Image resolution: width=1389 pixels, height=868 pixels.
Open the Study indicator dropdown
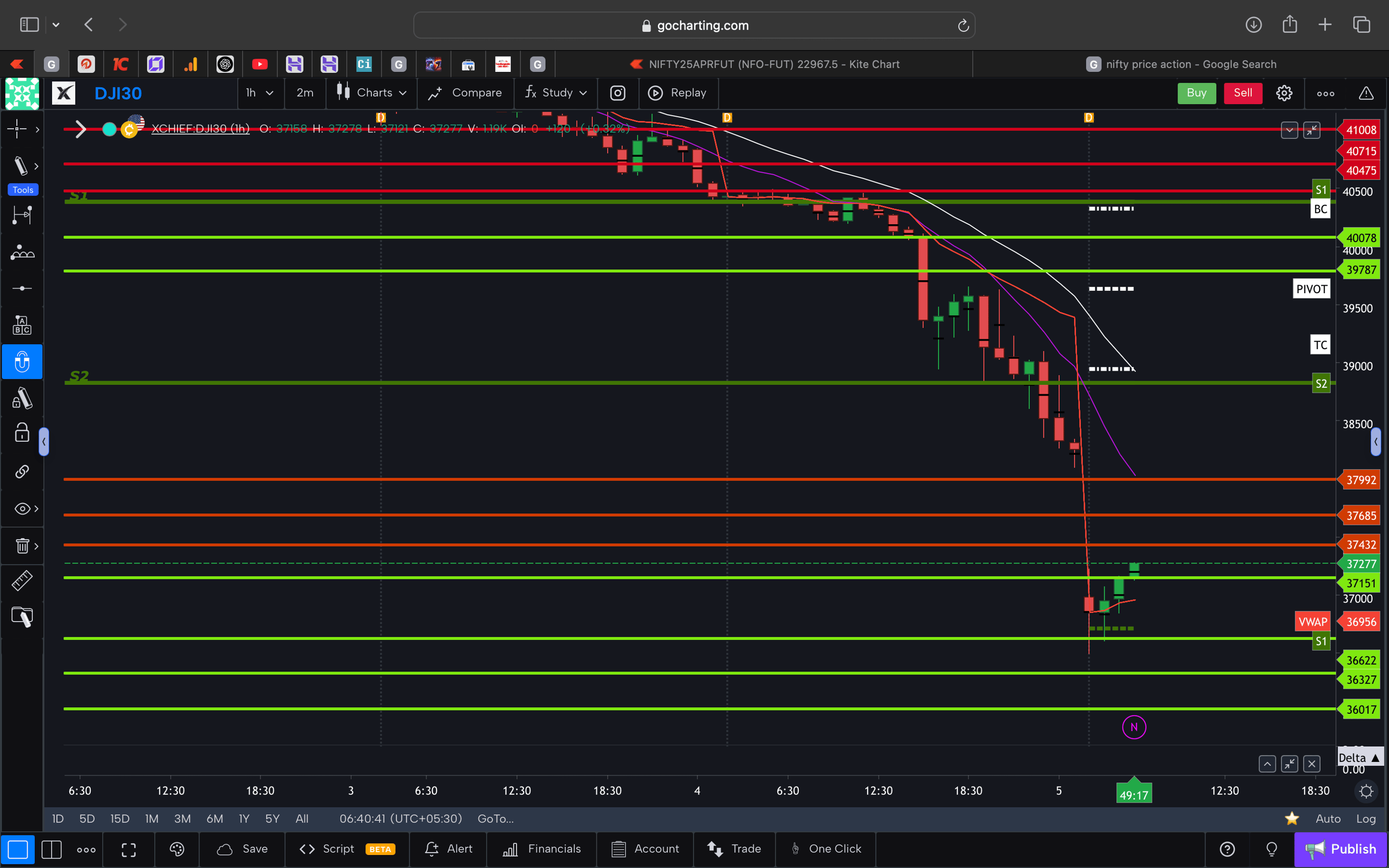(555, 92)
